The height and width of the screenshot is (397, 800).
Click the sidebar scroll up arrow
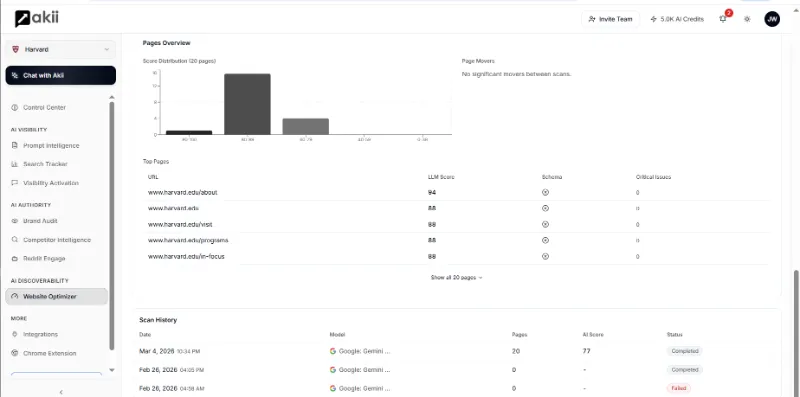coord(112,97)
